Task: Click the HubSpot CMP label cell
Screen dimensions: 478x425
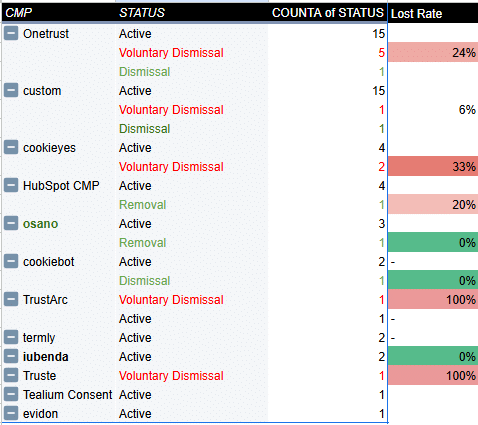Action: point(61,186)
